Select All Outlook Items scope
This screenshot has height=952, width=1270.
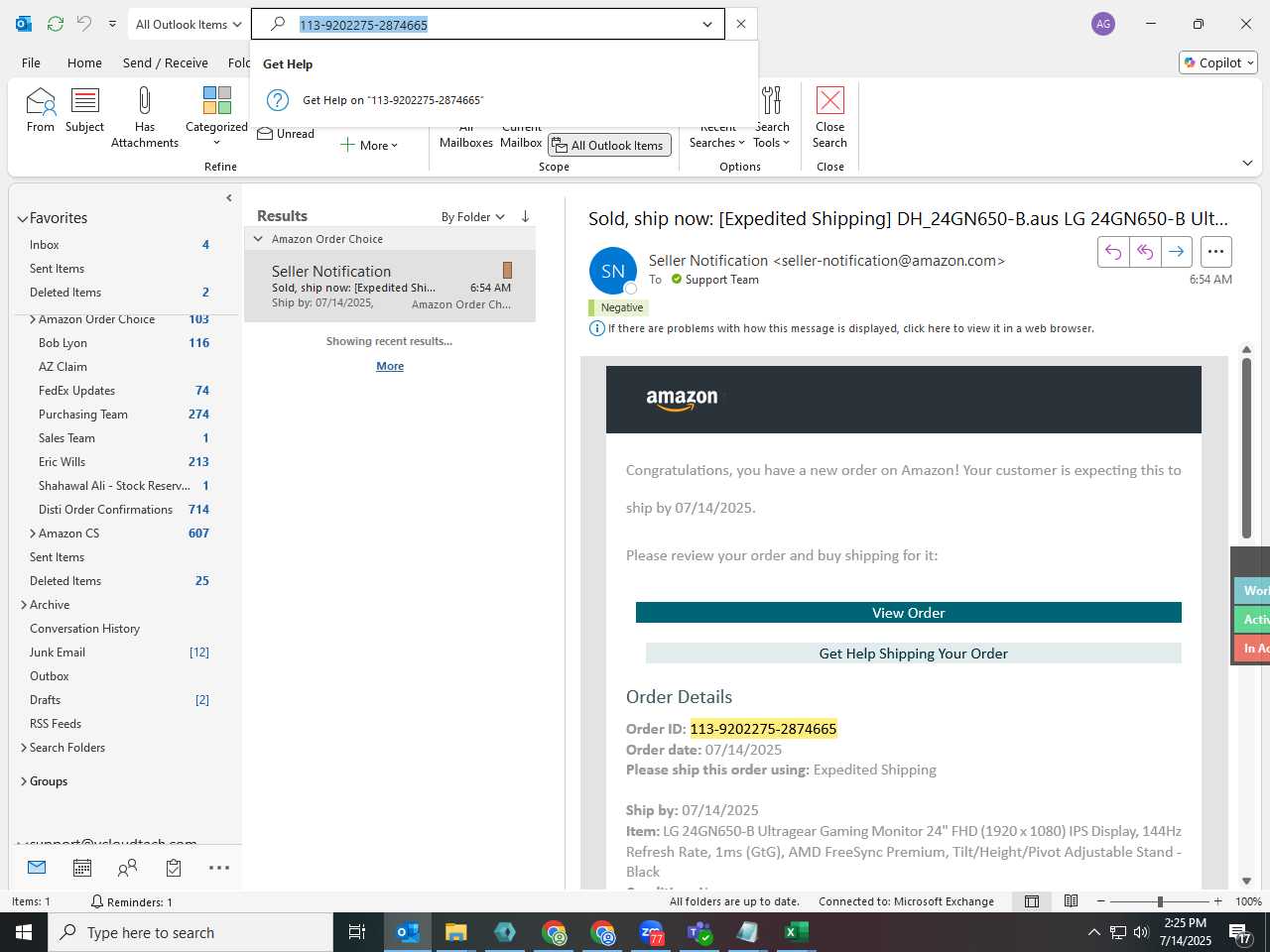point(610,145)
